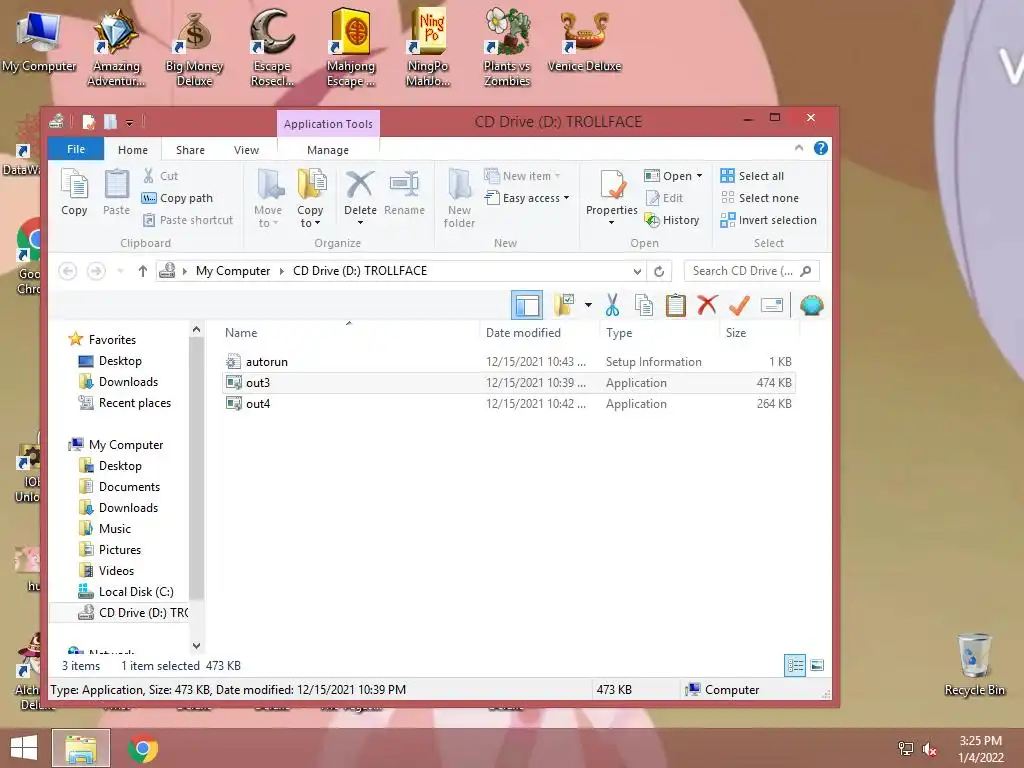The height and width of the screenshot is (768, 1024).
Task: Click the scissors Cut toolbar icon
Action: point(612,305)
